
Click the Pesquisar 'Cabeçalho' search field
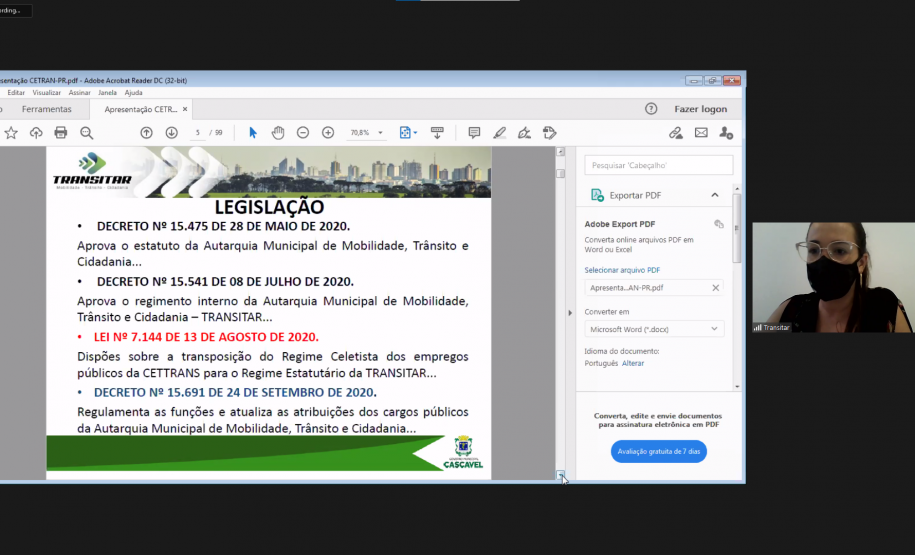coord(658,165)
